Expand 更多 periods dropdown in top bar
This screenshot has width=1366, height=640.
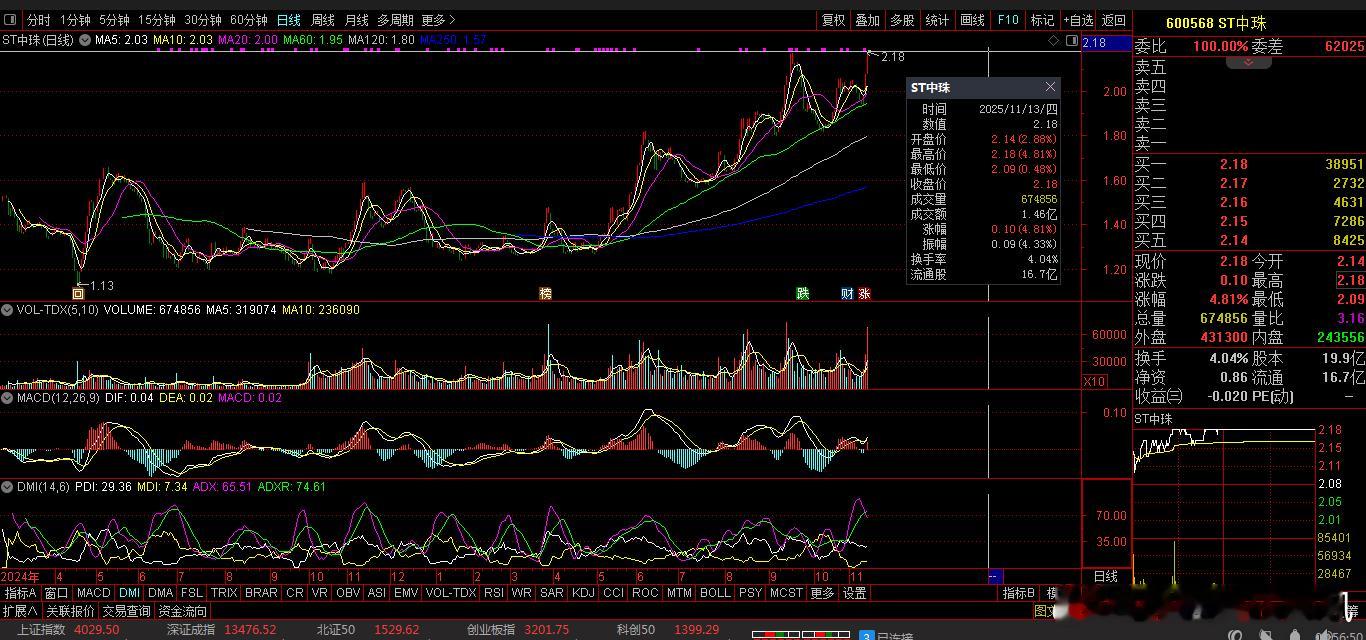pyautogui.click(x=438, y=20)
